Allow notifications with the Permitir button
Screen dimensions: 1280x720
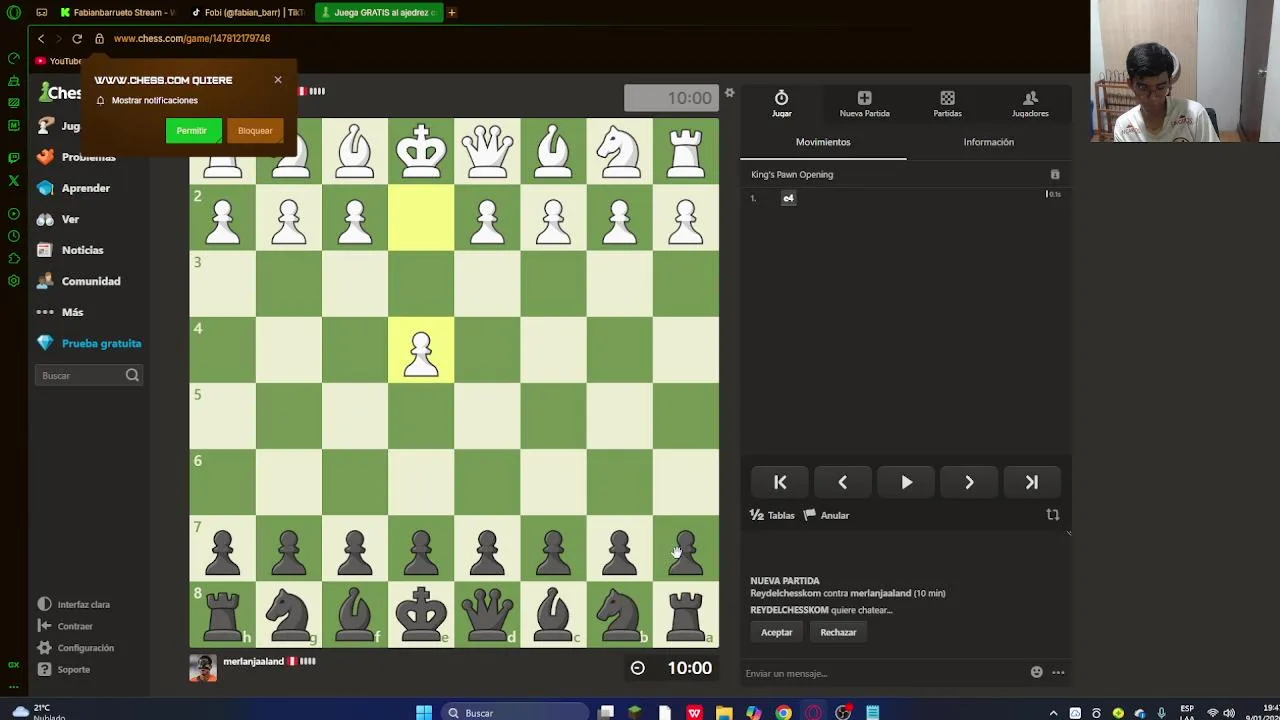pyautogui.click(x=192, y=131)
